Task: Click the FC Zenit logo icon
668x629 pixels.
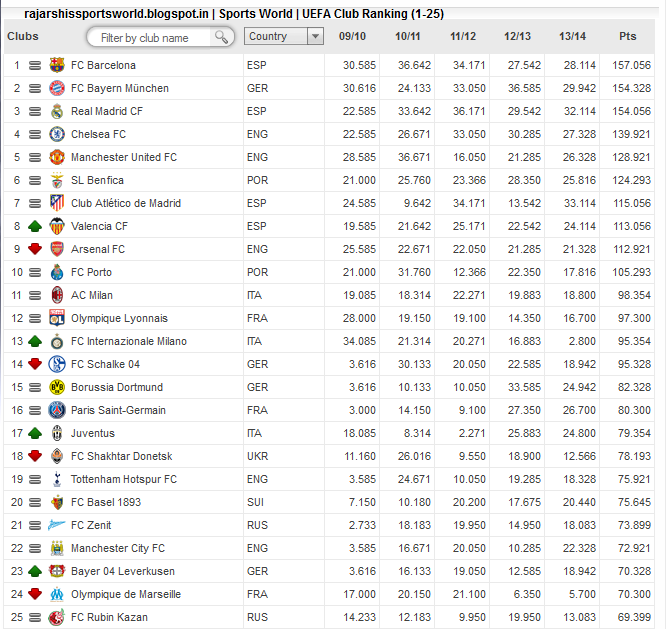Action: [x=57, y=525]
